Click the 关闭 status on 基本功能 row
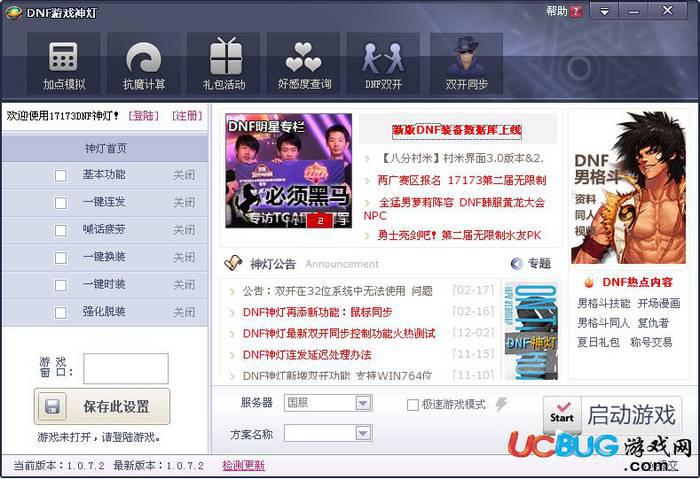This screenshot has height=479, width=700. 184,175
